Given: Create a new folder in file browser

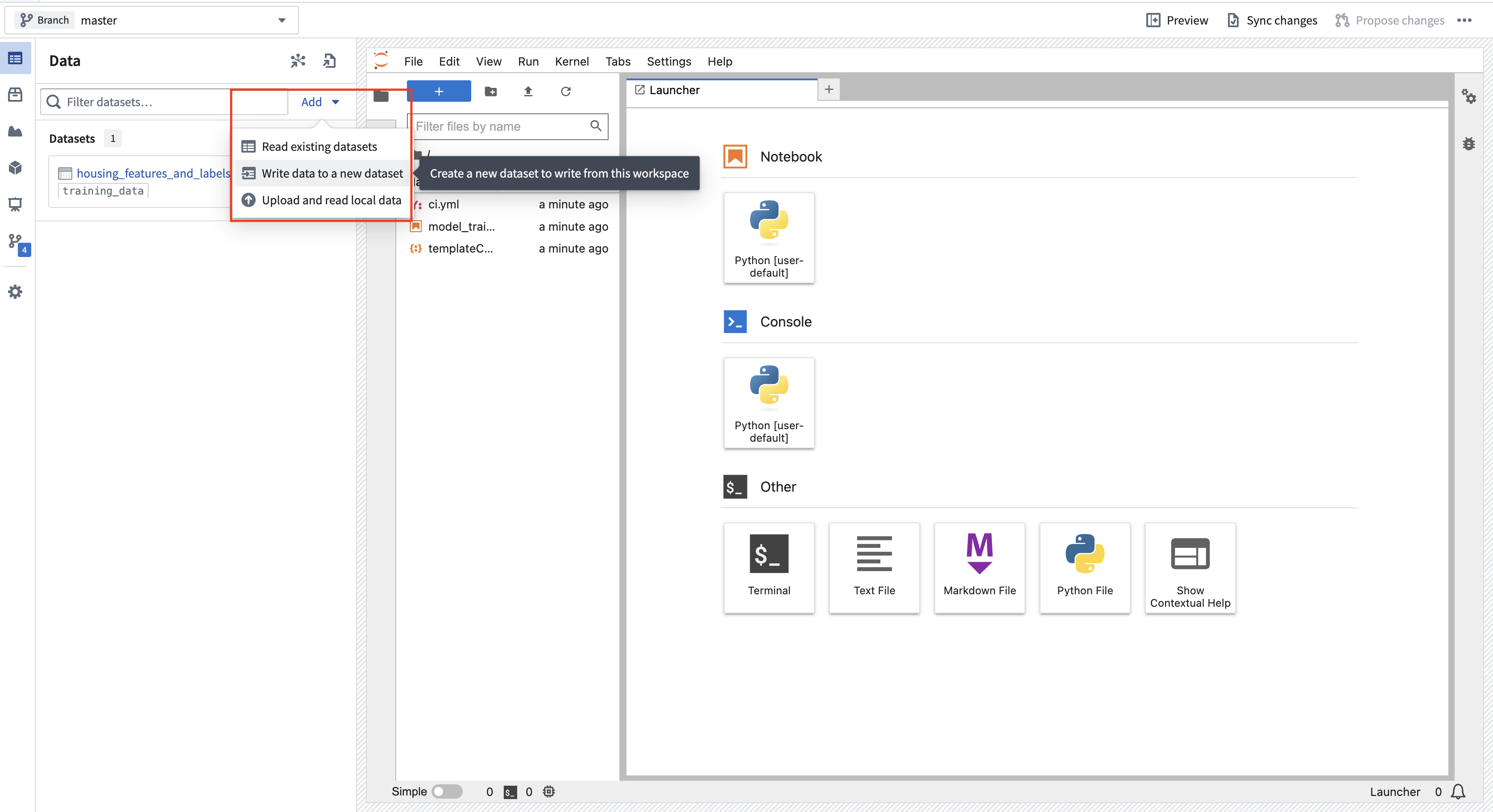Looking at the screenshot, I should 490,91.
